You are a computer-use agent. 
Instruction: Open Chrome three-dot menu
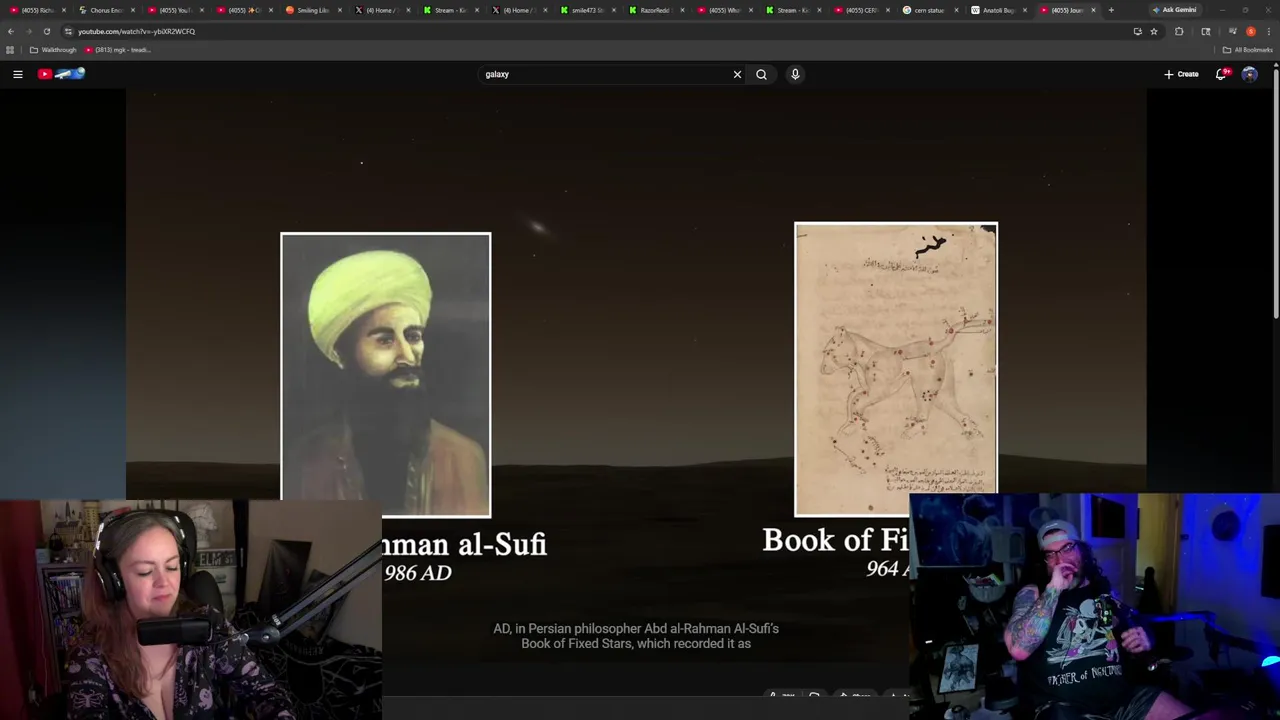click(1268, 31)
